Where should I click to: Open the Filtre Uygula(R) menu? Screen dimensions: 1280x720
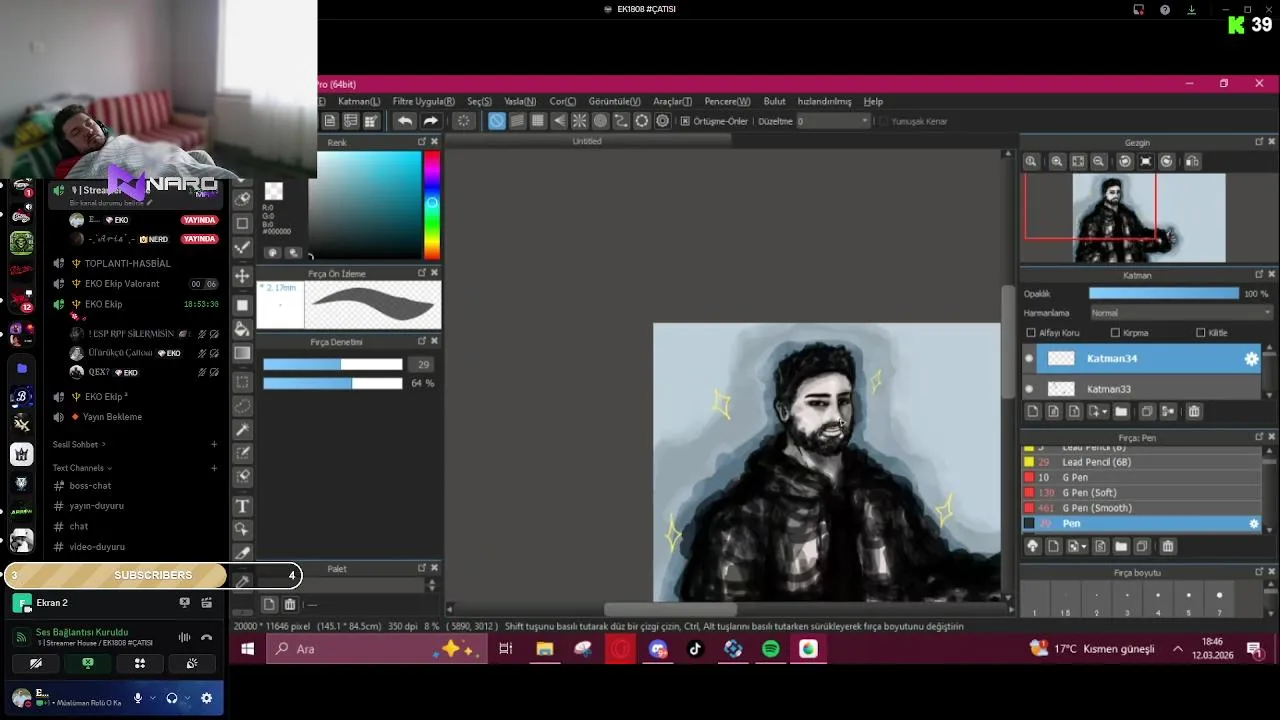[x=424, y=101]
